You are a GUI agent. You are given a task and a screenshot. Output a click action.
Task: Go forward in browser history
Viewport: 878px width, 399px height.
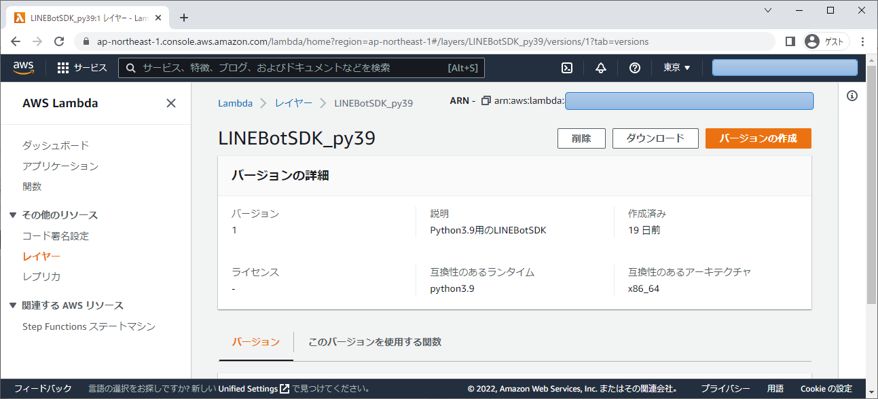click(37, 41)
